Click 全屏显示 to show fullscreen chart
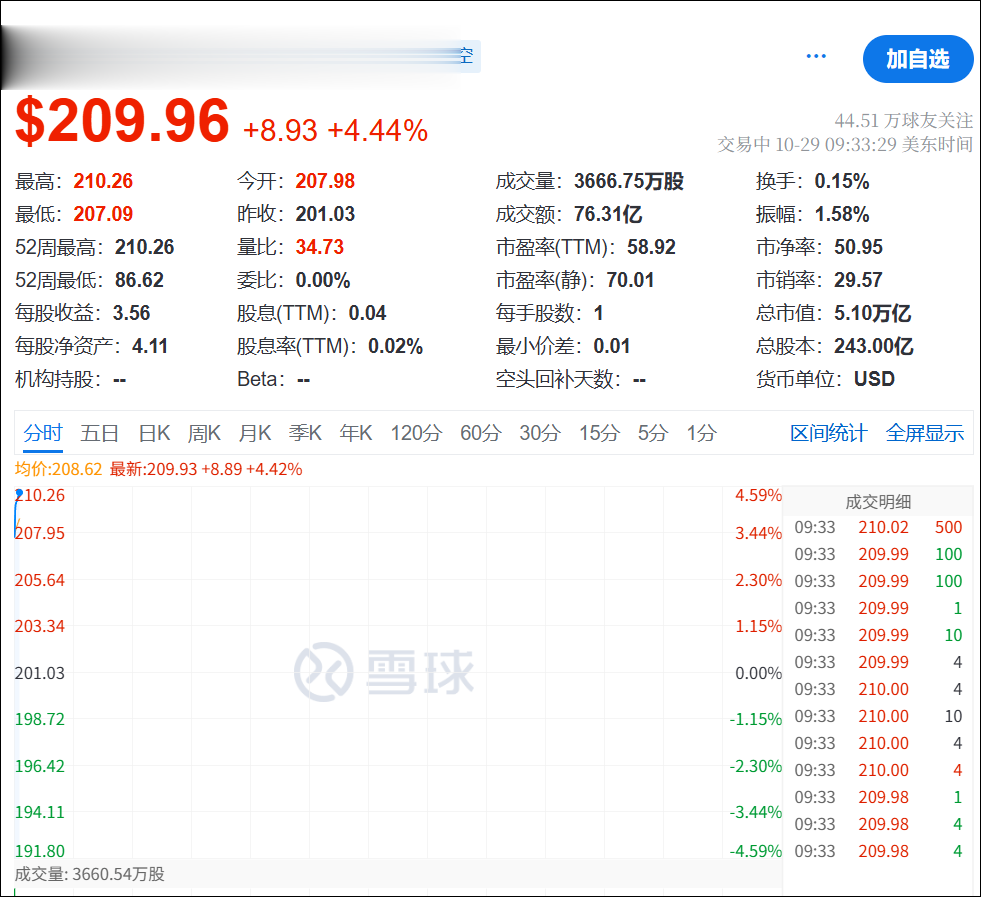This screenshot has width=981, height=897. (924, 433)
